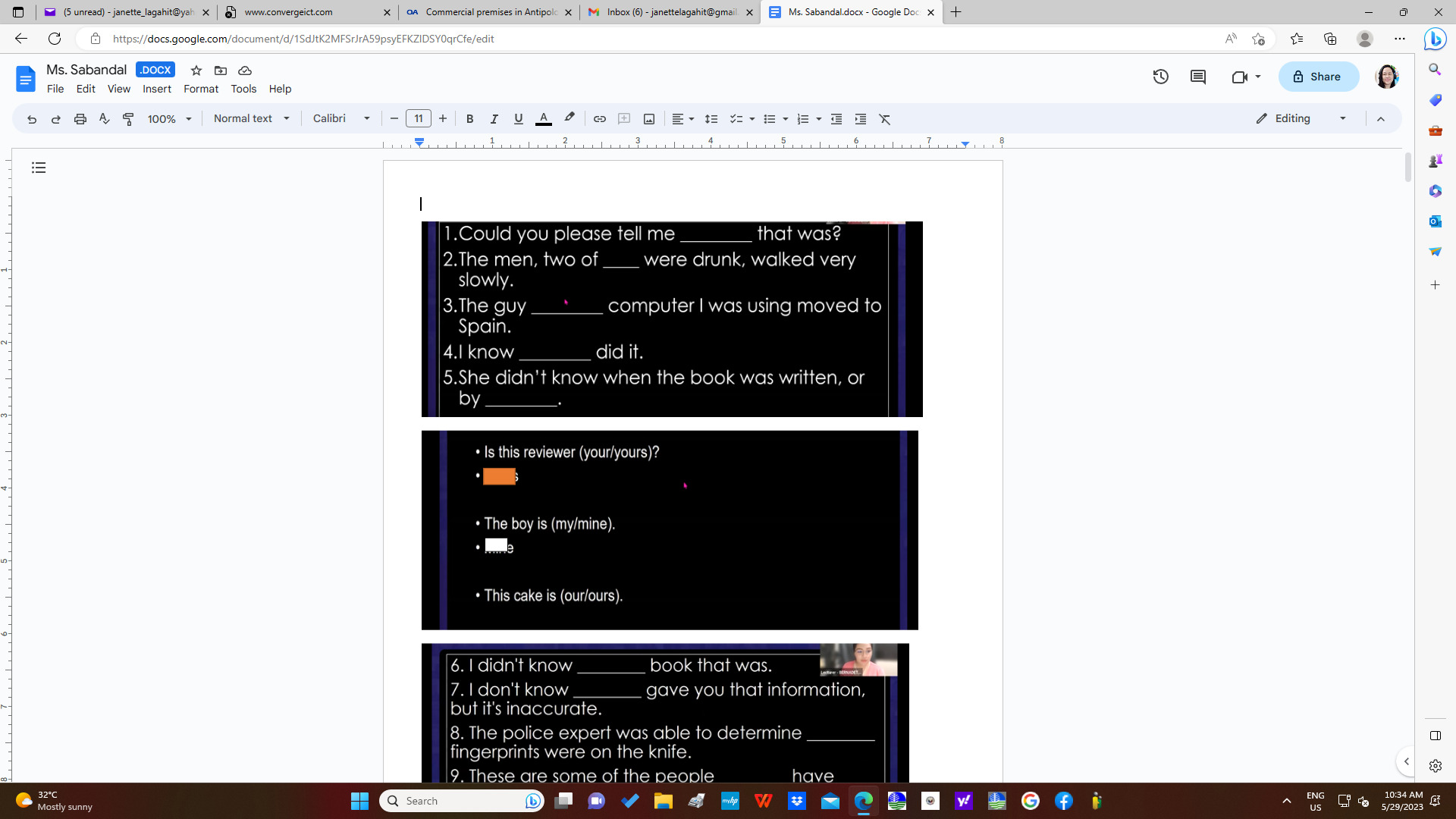Open the Insert menu

[156, 89]
